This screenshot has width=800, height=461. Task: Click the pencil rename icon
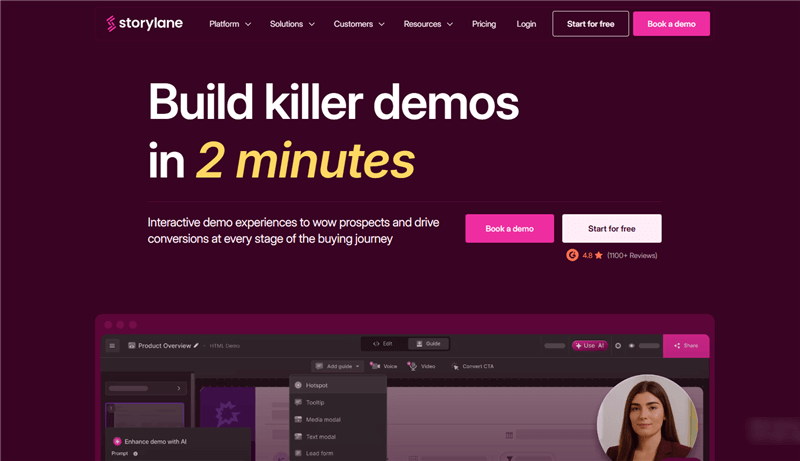[x=196, y=346]
